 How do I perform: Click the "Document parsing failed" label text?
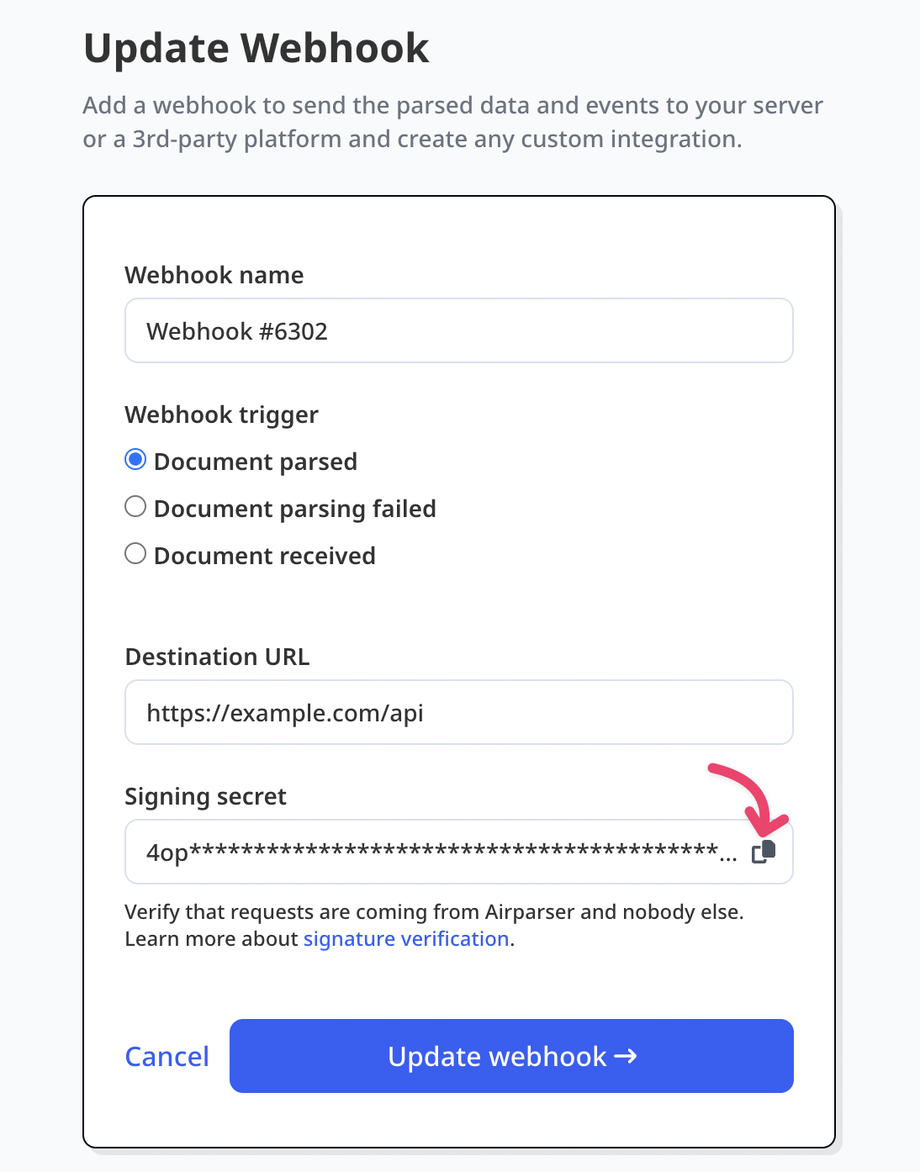coord(295,509)
